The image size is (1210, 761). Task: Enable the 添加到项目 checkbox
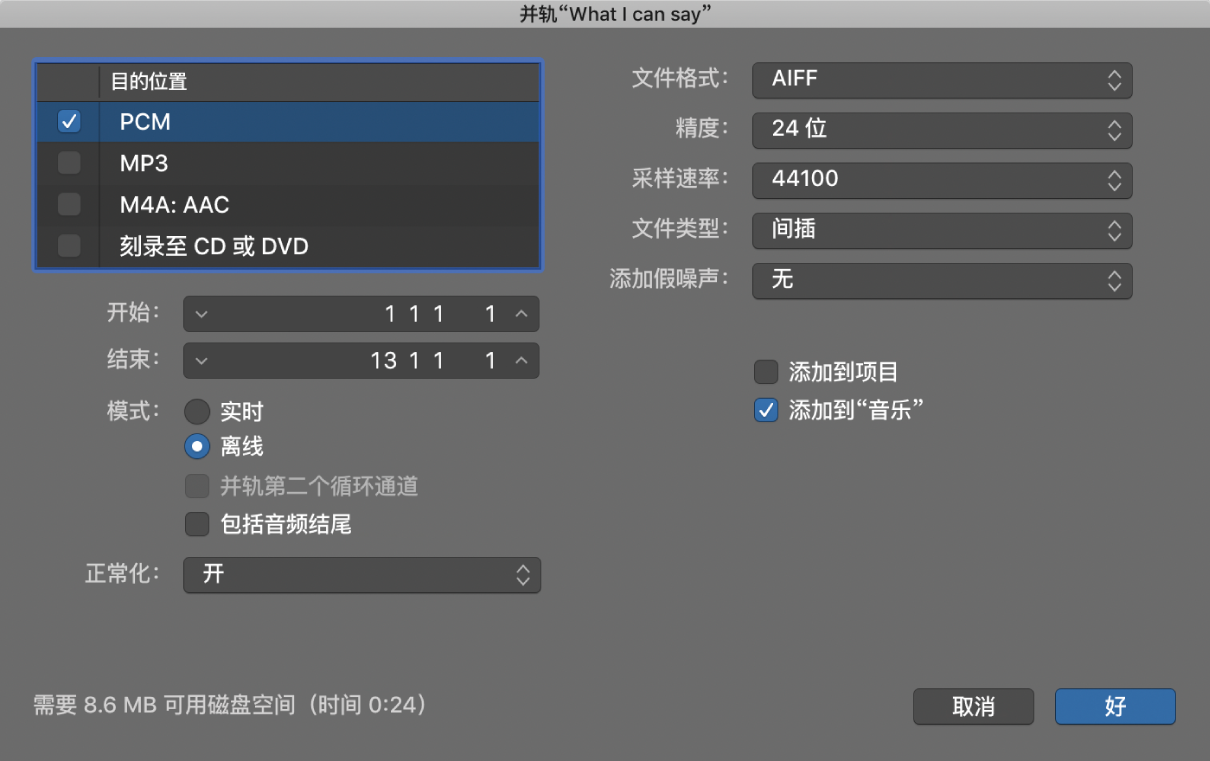coord(765,371)
